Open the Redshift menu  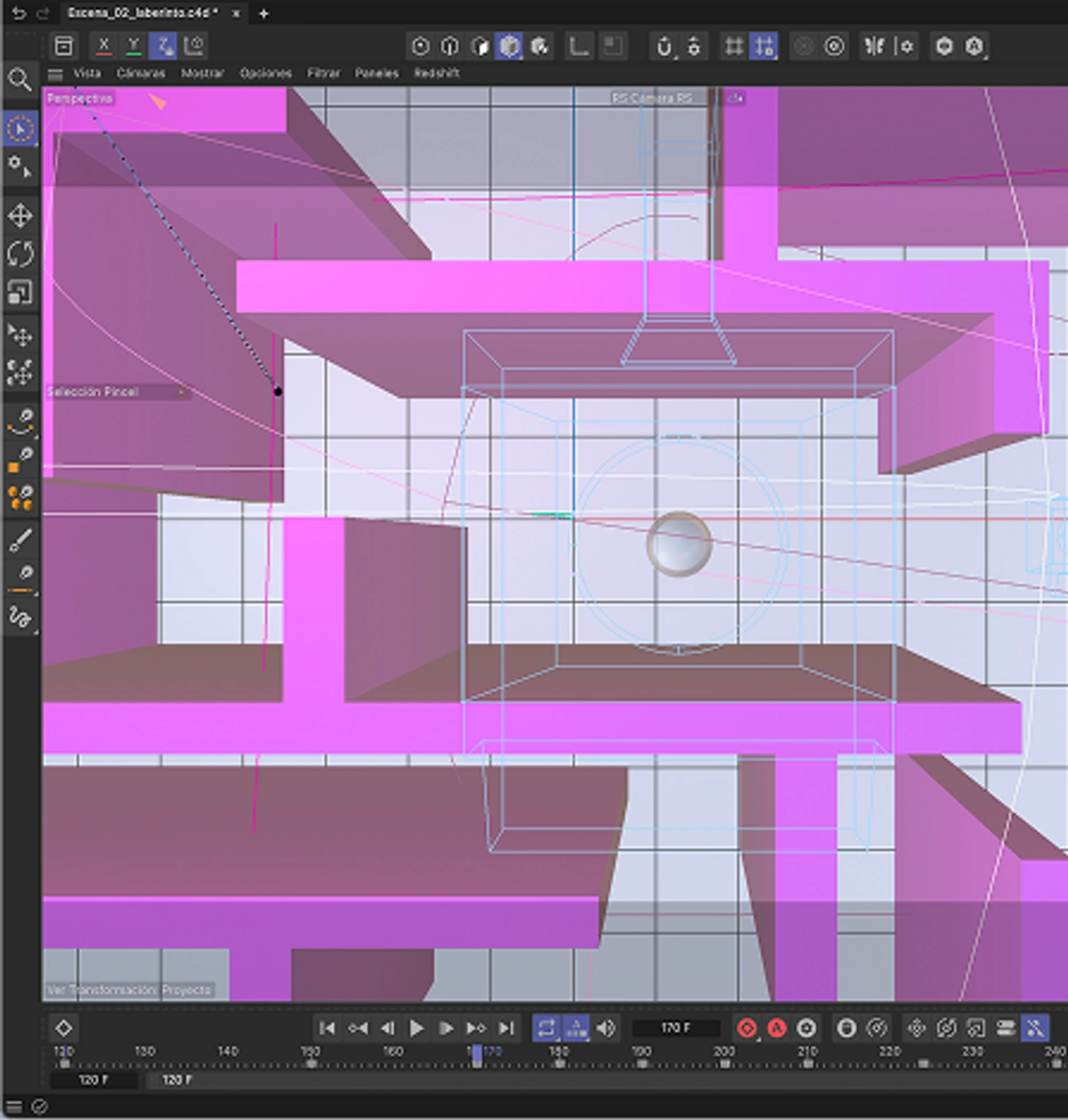[437, 73]
